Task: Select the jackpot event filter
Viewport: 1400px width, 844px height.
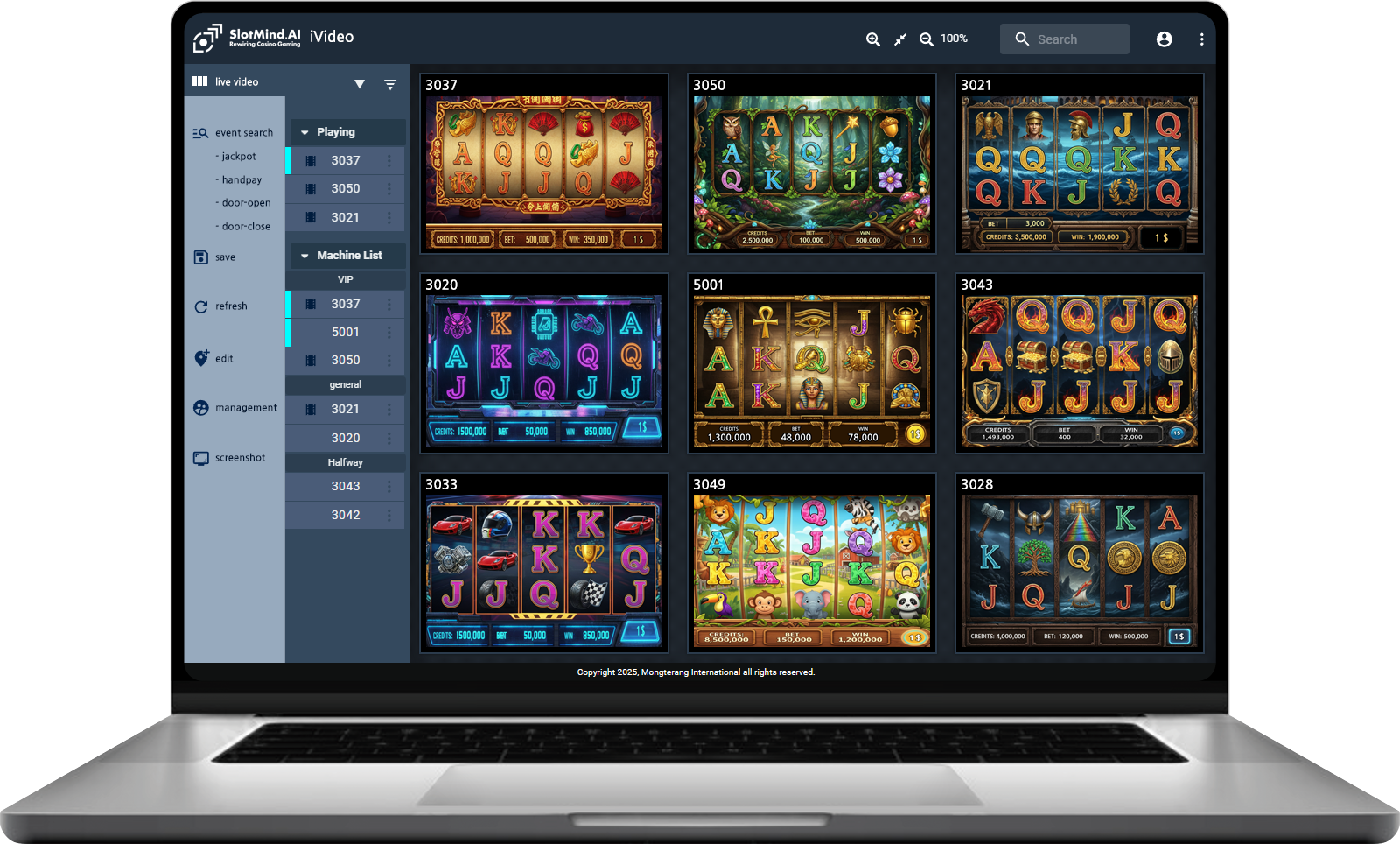Action: tap(238, 157)
